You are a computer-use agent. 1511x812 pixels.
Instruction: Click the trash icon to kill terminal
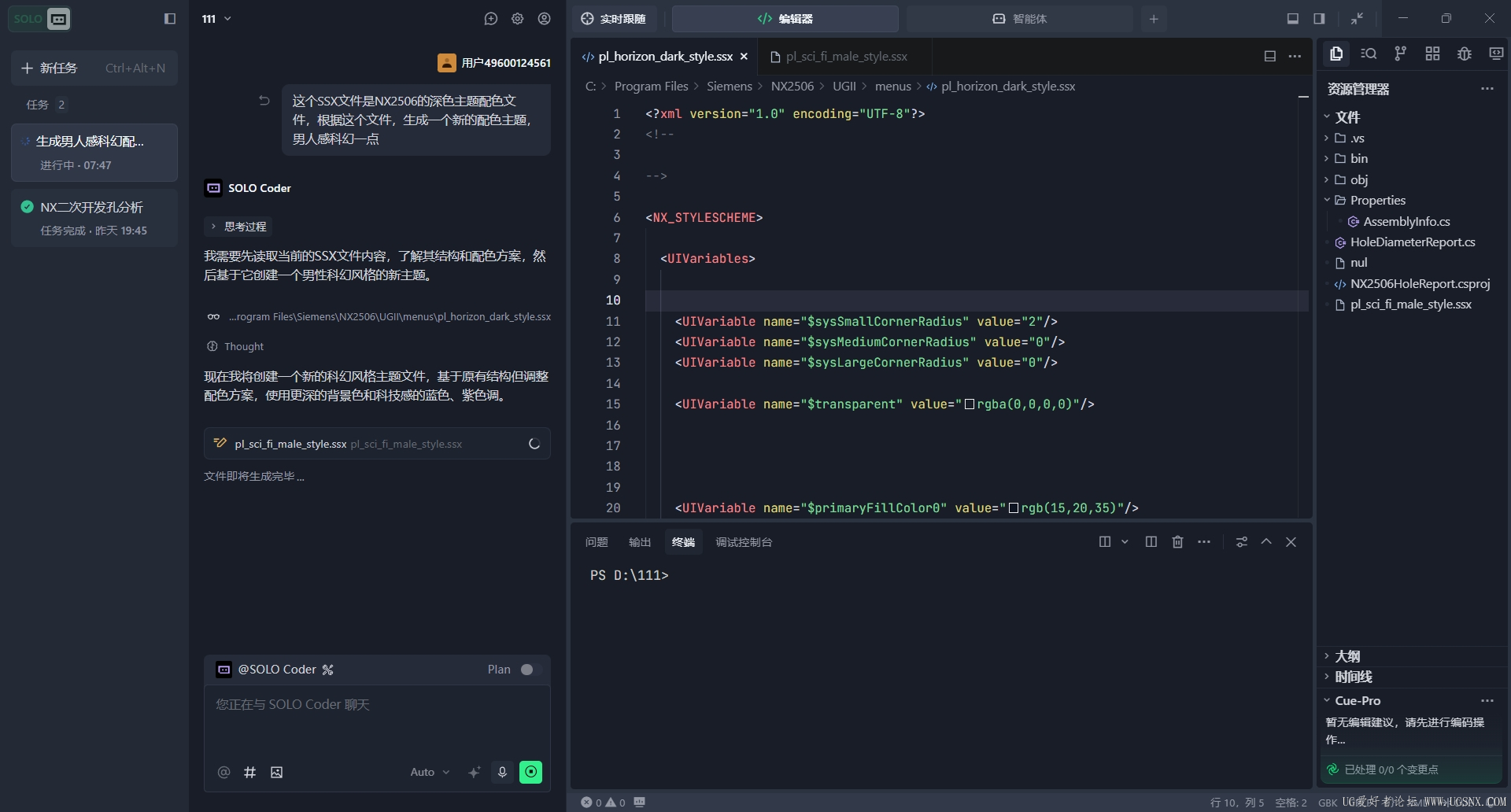pyautogui.click(x=1177, y=542)
